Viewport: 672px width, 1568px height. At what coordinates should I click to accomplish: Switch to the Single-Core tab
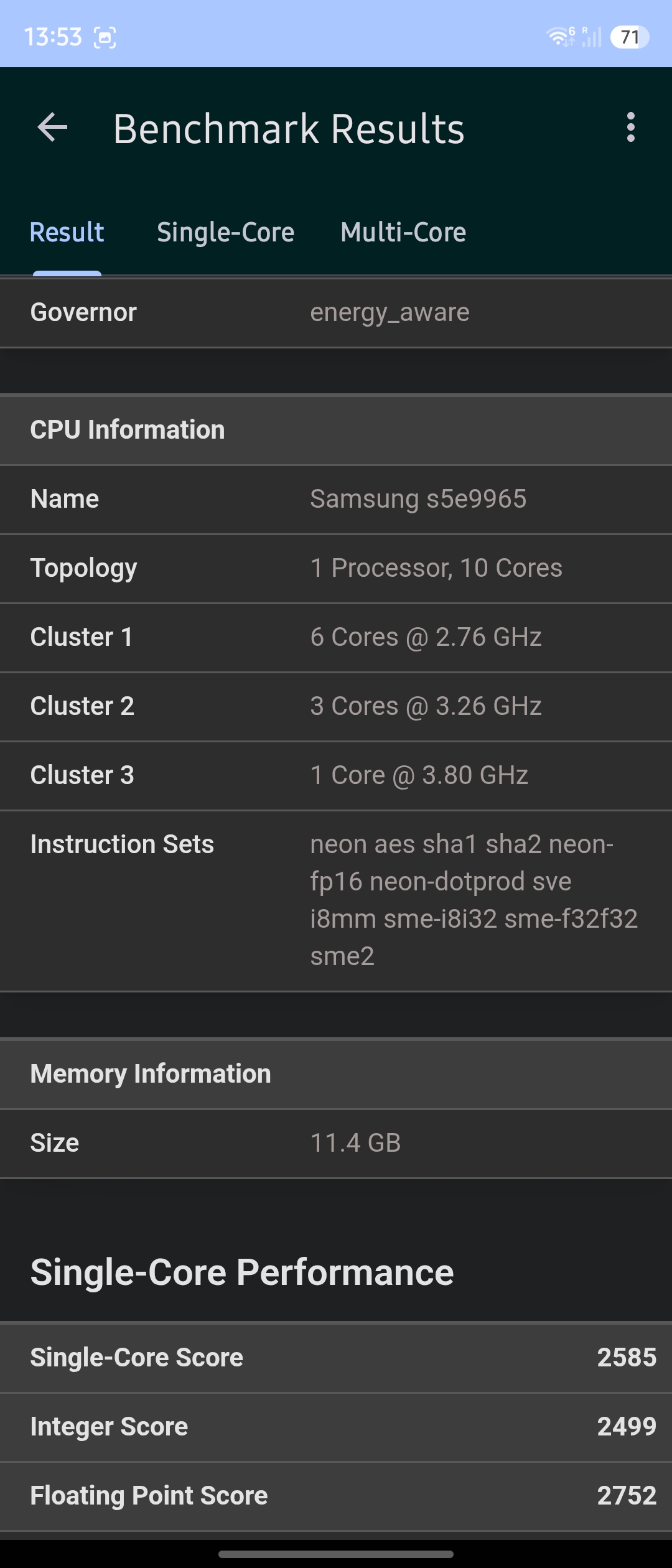click(225, 232)
